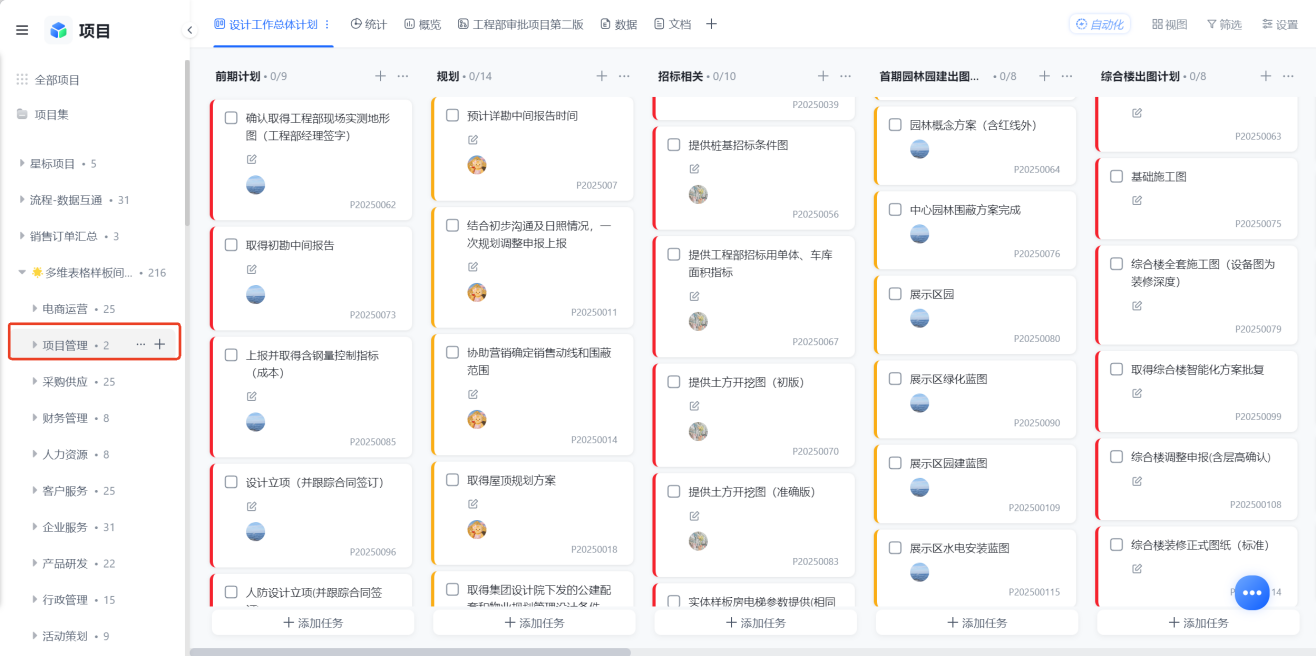
Task: Click plus icon in 首期园林建出图 column header
Action: 1044,76
